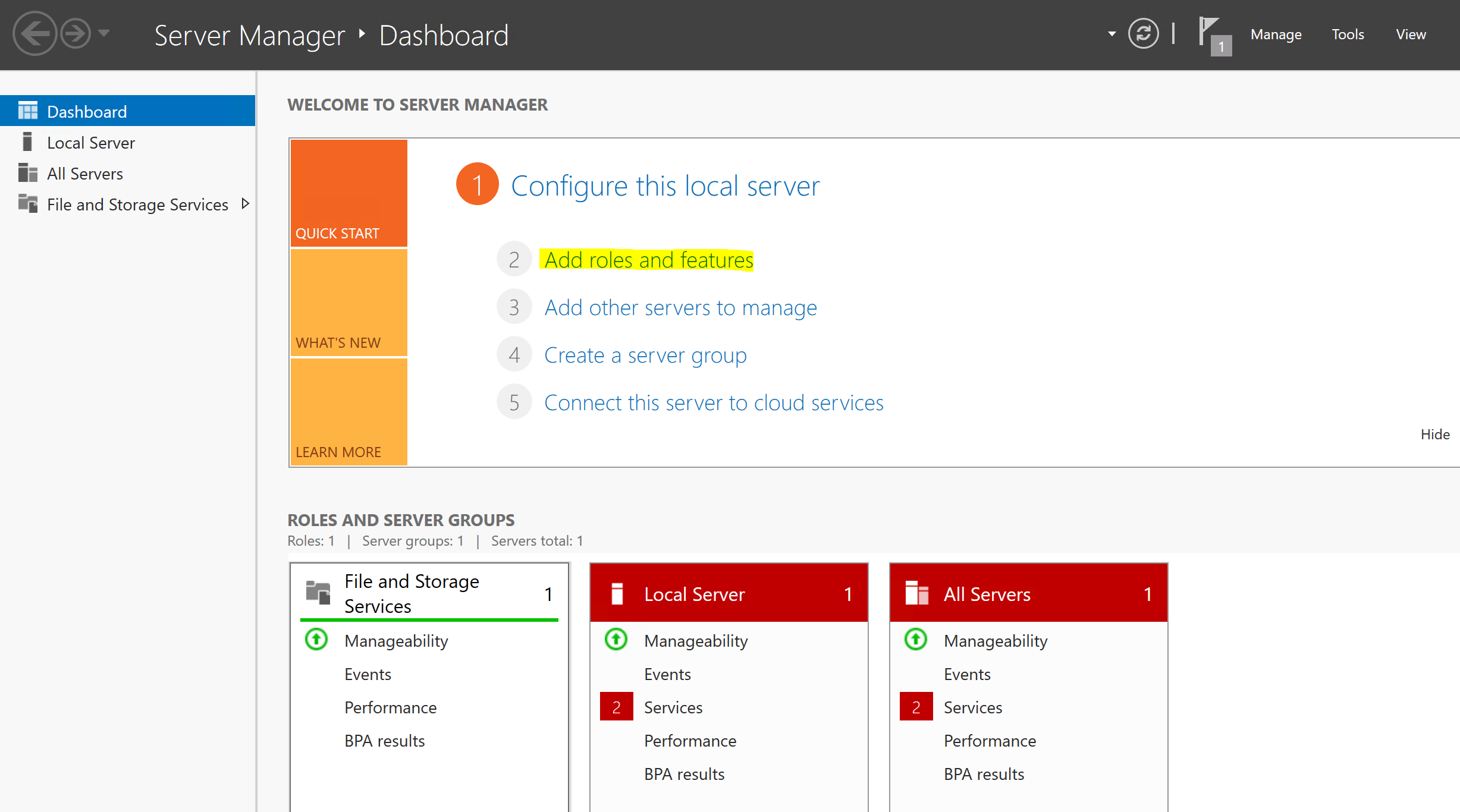Click green Manageability icon in All Servers tile
The height and width of the screenshot is (812, 1460).
coord(916,640)
